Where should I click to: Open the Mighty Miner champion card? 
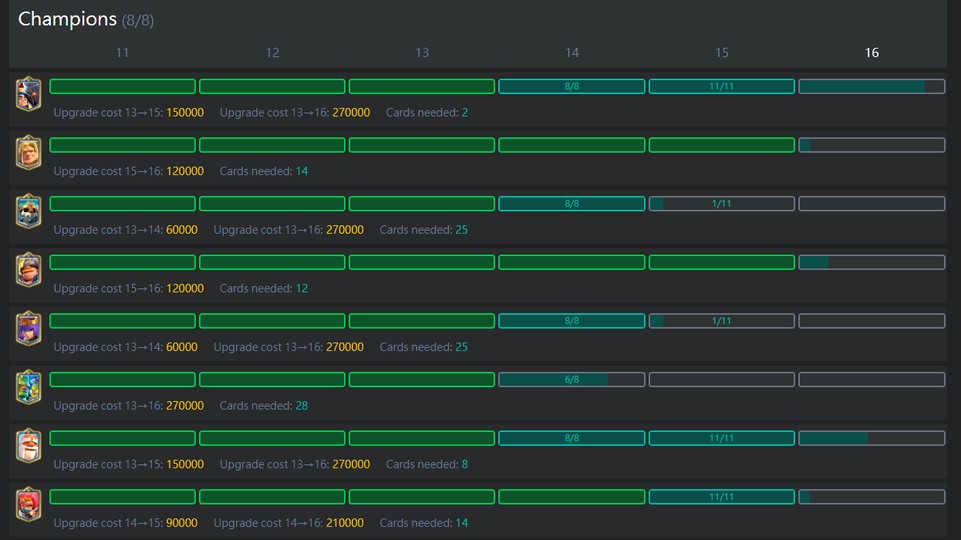point(29,270)
